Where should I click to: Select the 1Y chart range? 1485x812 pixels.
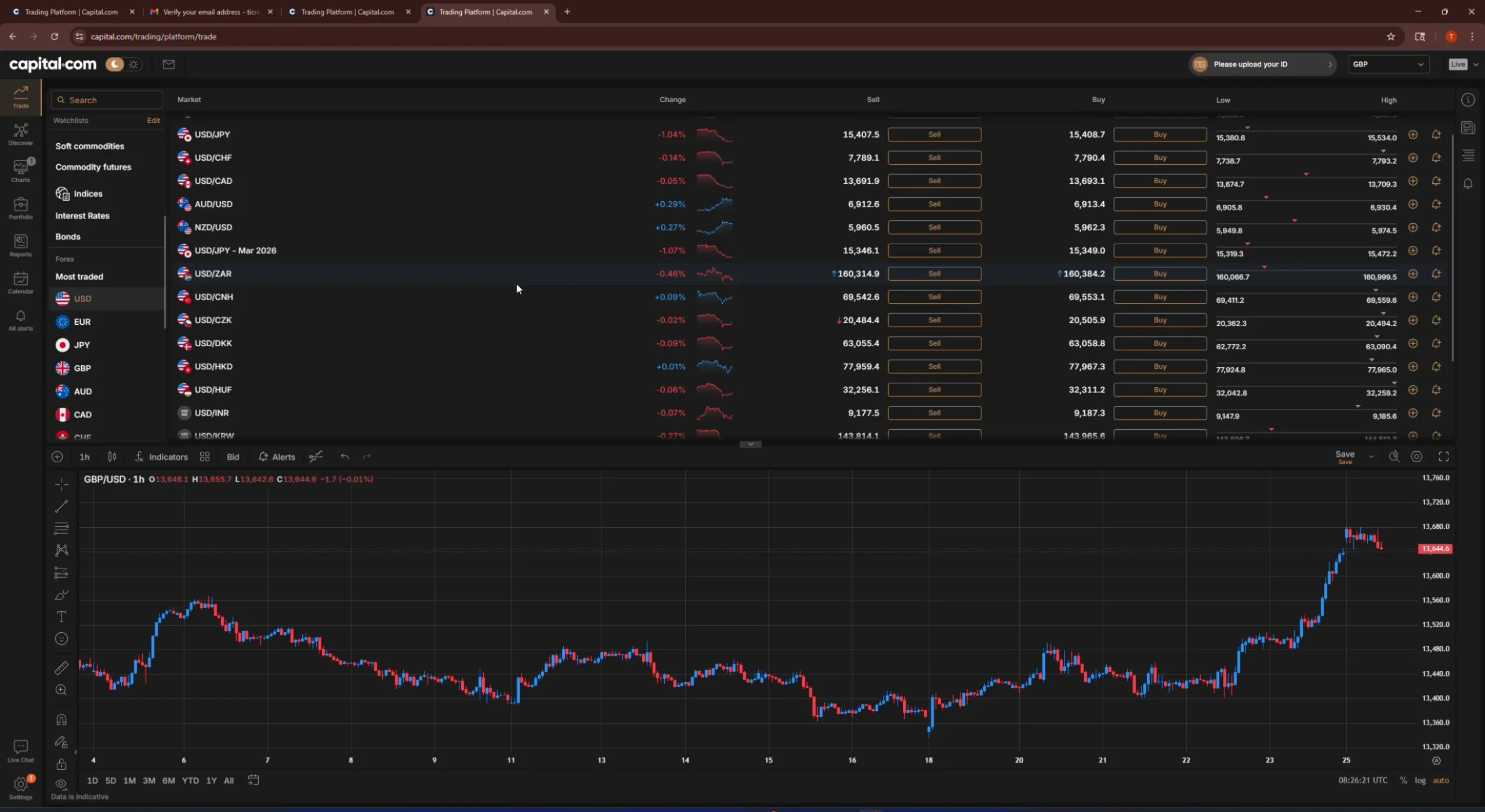point(211,780)
